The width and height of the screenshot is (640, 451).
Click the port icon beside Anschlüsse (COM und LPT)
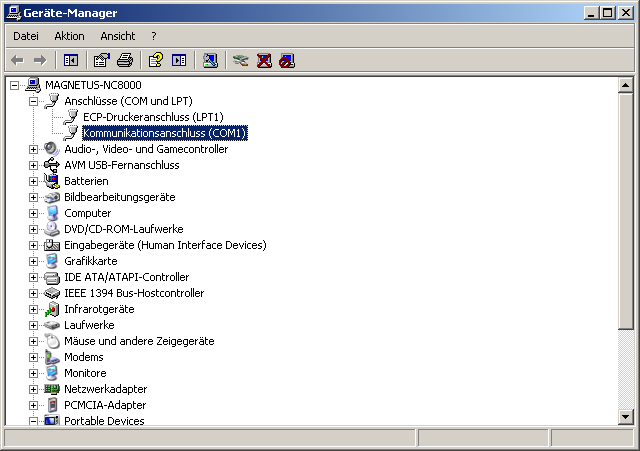click(x=52, y=101)
